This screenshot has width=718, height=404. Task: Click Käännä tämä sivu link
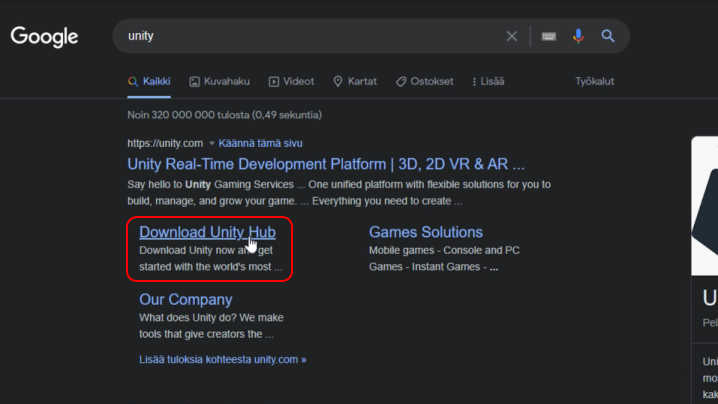click(260, 143)
